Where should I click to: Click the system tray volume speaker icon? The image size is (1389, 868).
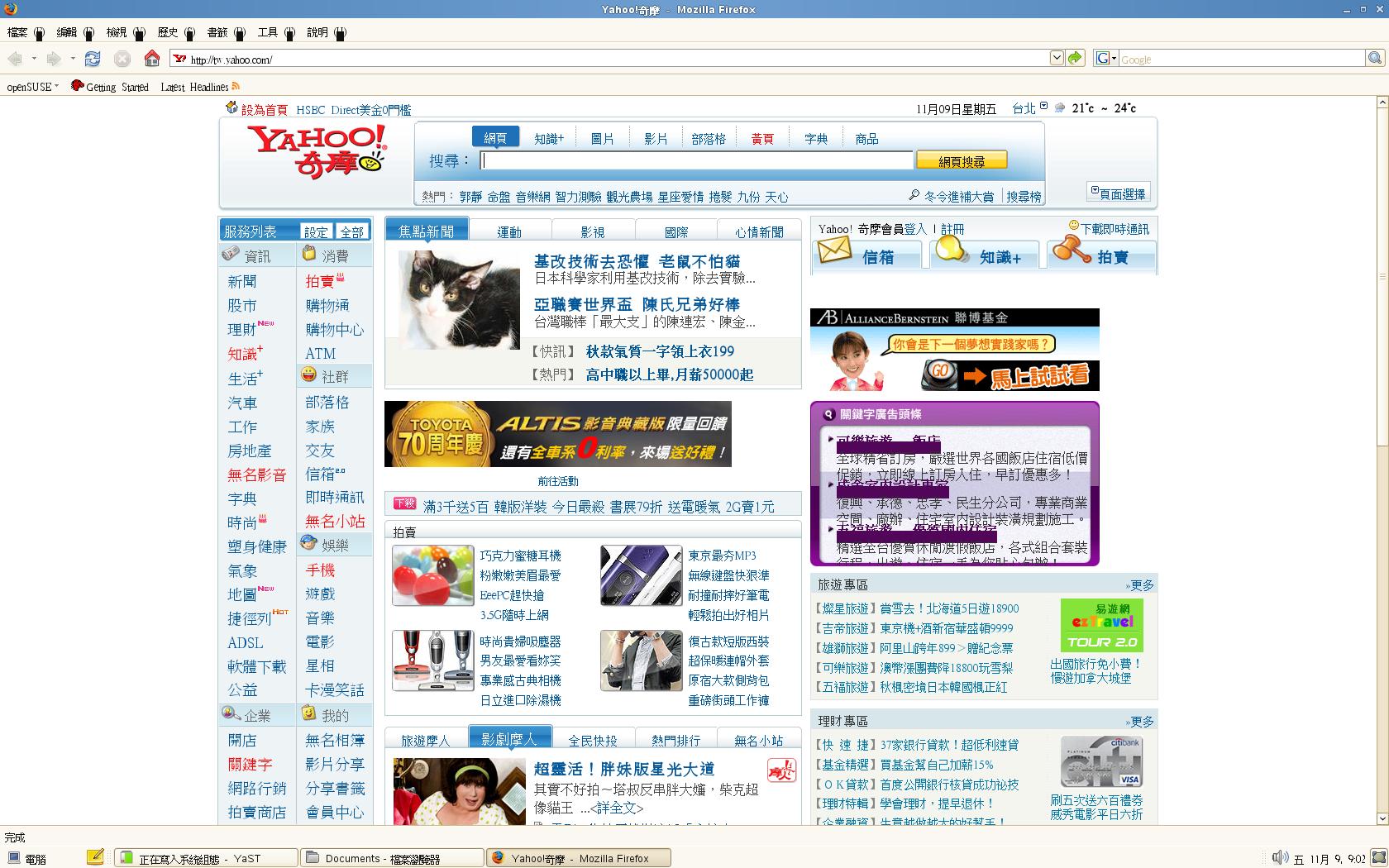(1279, 857)
